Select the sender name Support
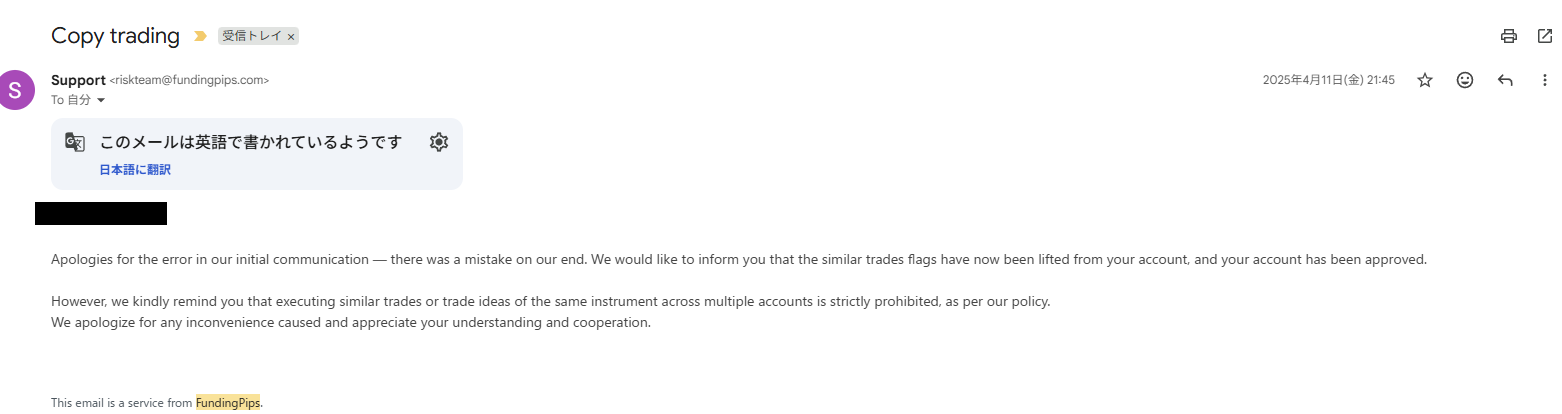This screenshot has height=414, width=1562. tap(78, 80)
